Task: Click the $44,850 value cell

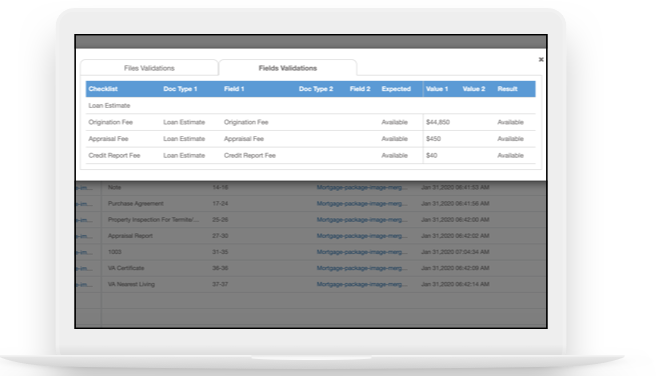Action: (438, 122)
